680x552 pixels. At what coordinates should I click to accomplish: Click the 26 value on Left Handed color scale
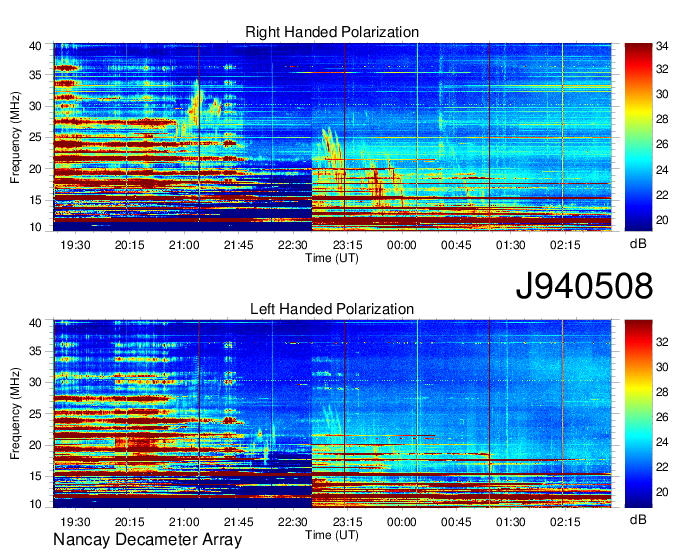662,417
